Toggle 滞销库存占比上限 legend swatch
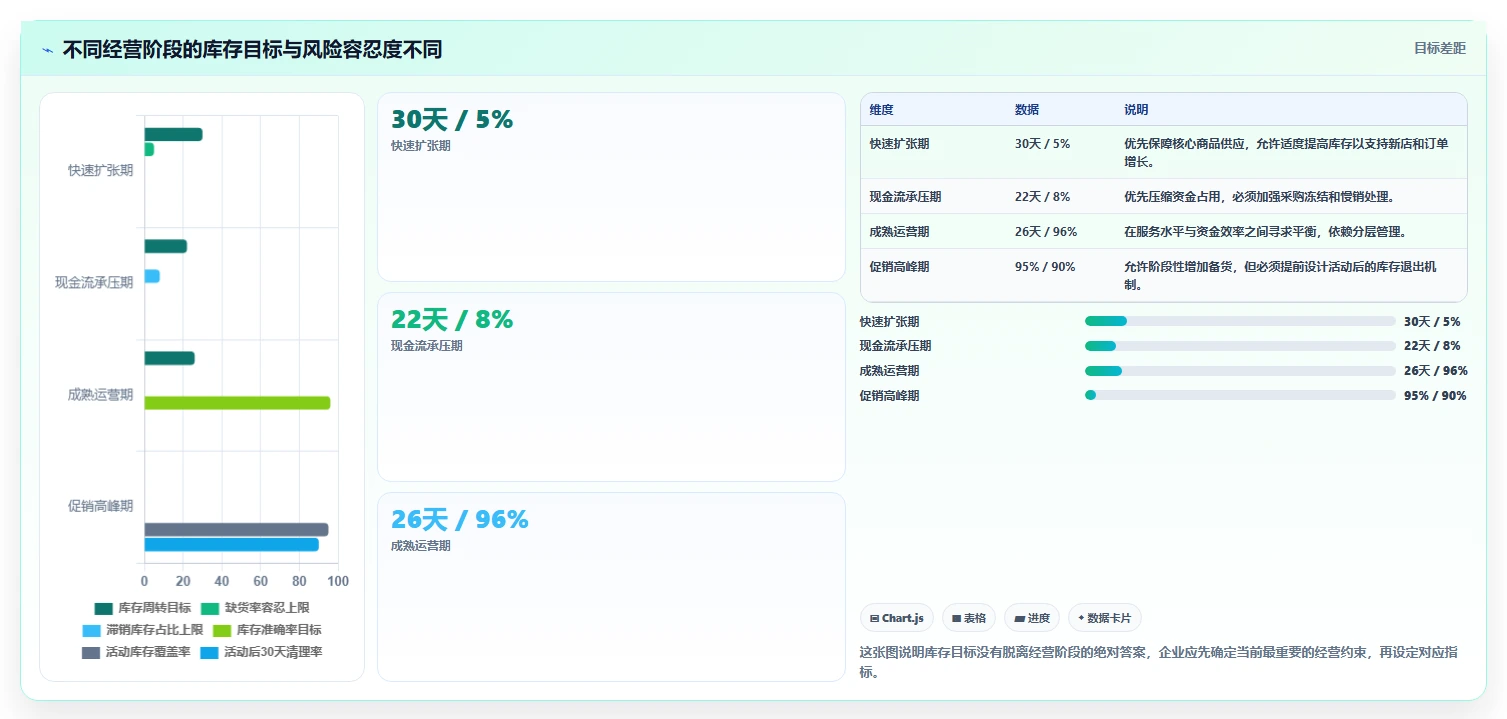The height and width of the screenshot is (719, 1507). (x=92, y=630)
